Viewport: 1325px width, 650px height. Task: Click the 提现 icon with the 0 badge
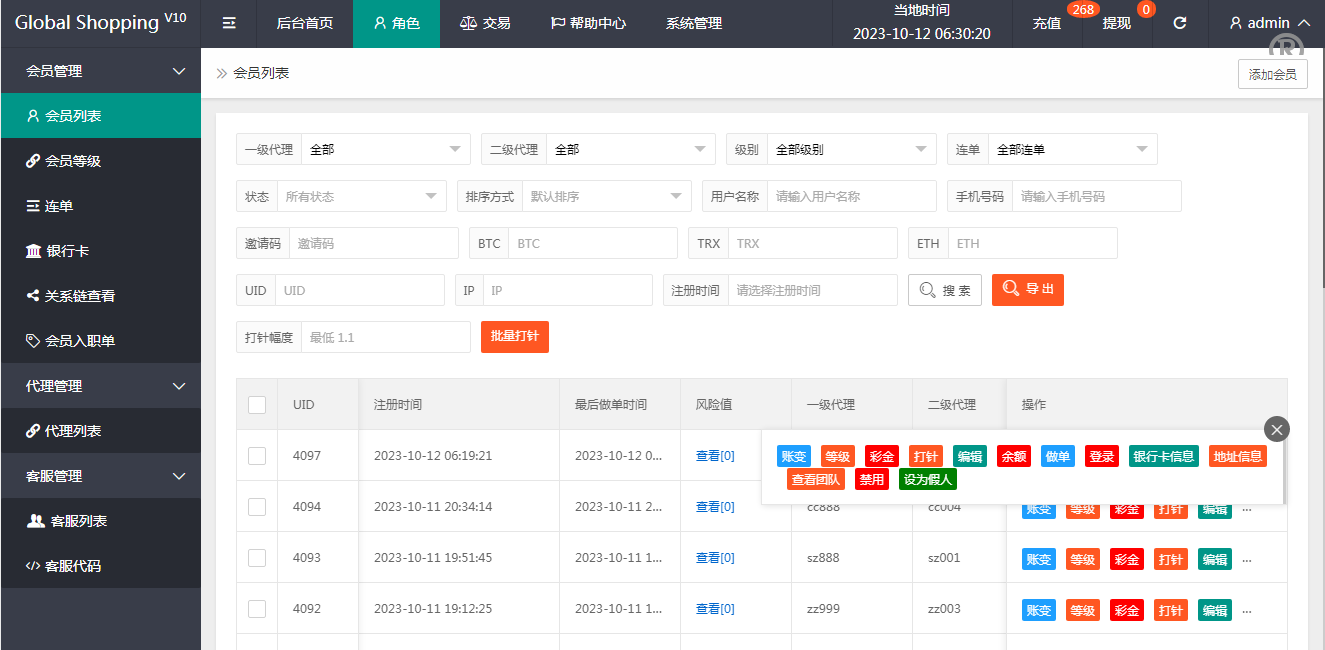coord(1116,25)
